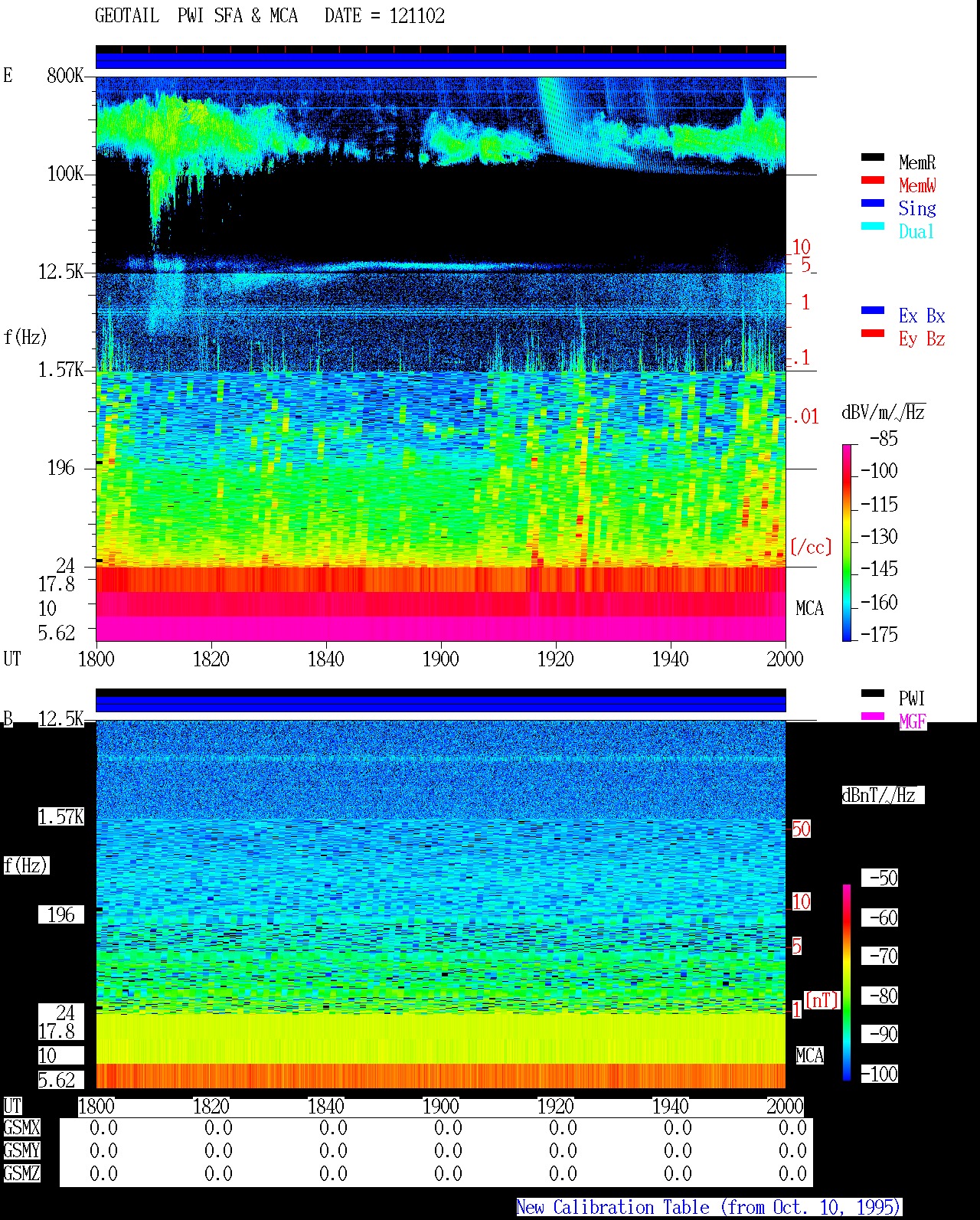Click the magenta MGF legend swatch

873,717
